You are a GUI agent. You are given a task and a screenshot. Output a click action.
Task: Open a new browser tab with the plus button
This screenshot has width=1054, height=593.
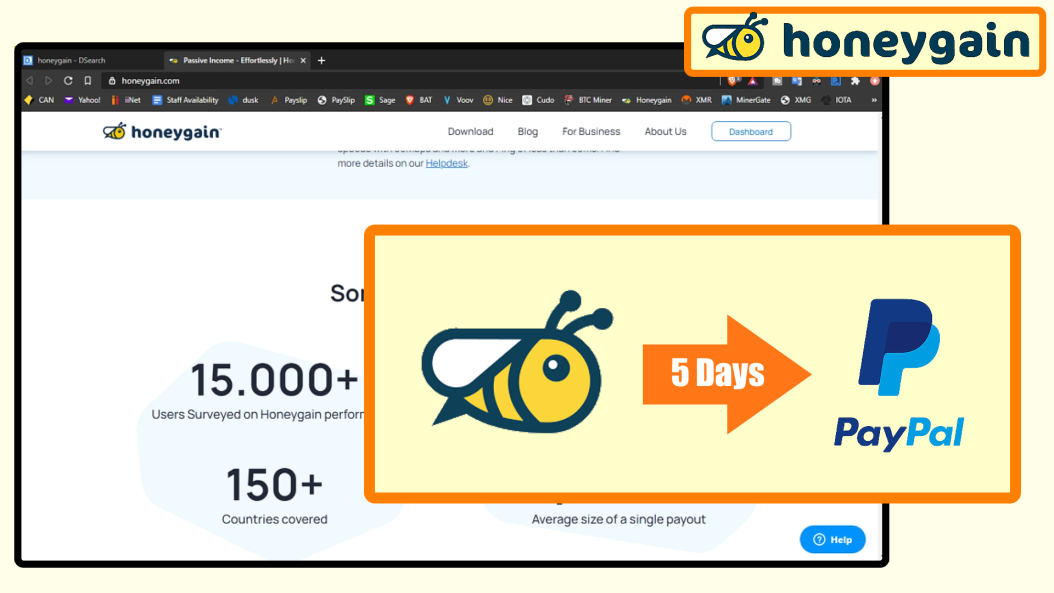click(320, 60)
